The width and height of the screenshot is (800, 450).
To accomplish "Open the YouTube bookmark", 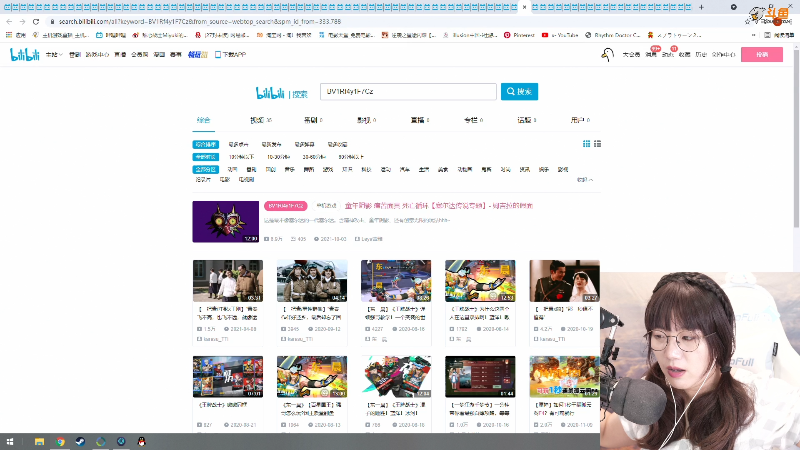I will [x=560, y=35].
